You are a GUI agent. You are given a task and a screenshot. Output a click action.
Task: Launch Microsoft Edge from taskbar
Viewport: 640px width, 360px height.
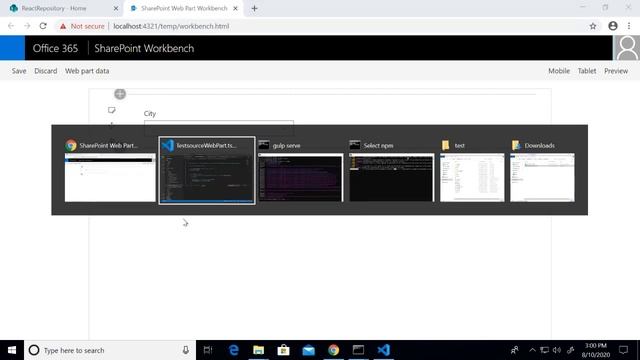pyautogui.click(x=233, y=350)
